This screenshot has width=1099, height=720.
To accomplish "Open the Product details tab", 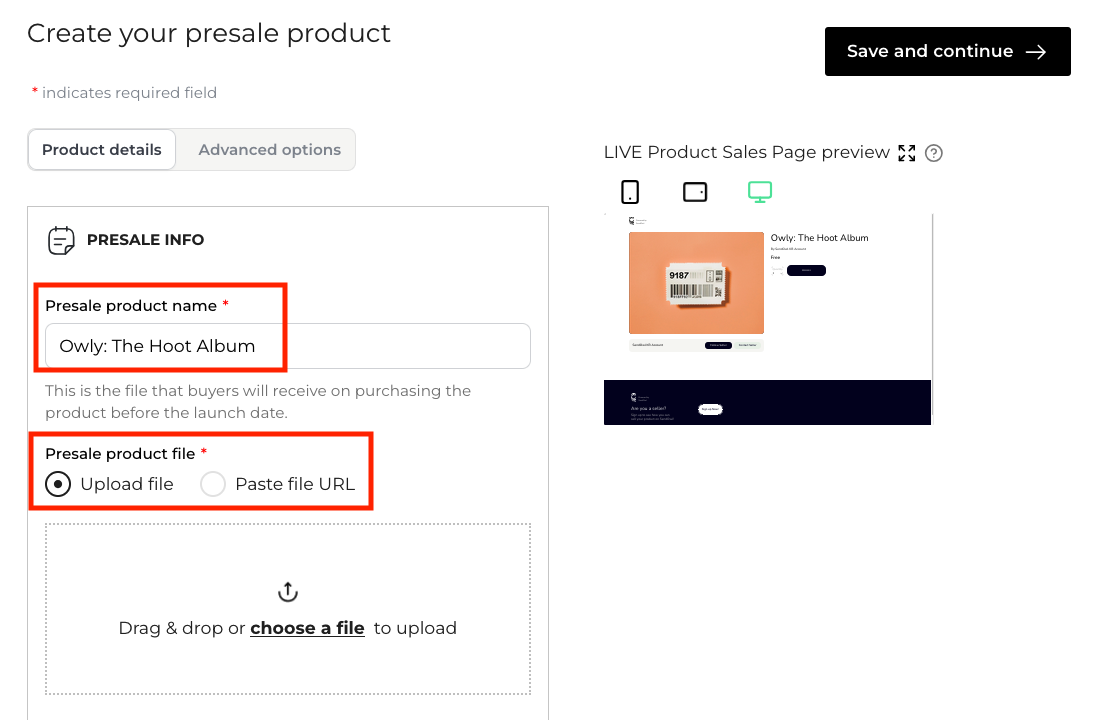I will pyautogui.click(x=102, y=150).
